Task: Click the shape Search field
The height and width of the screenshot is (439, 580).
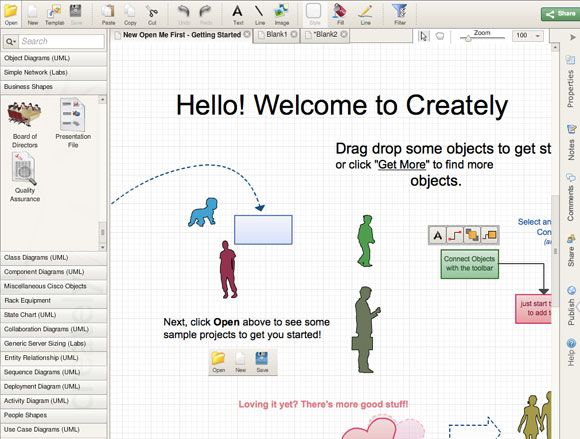Action: coord(62,41)
